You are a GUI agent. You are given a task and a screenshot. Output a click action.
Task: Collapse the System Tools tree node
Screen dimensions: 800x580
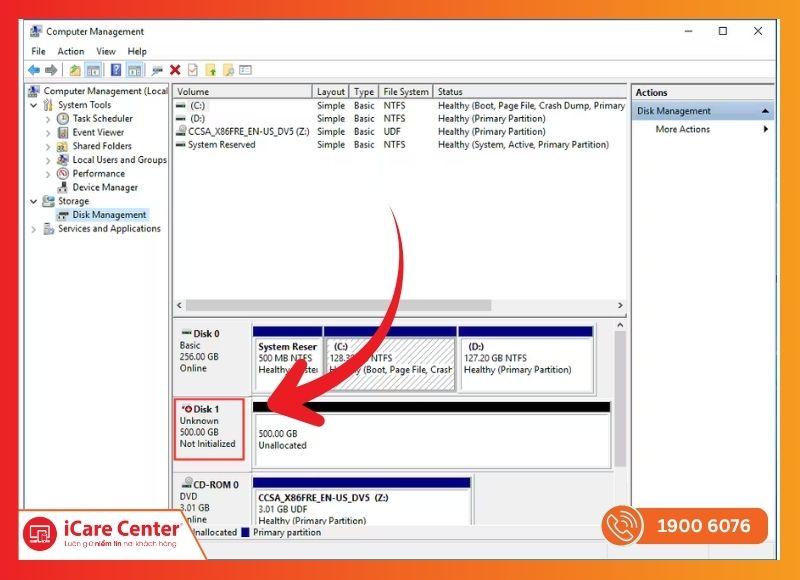tap(35, 105)
